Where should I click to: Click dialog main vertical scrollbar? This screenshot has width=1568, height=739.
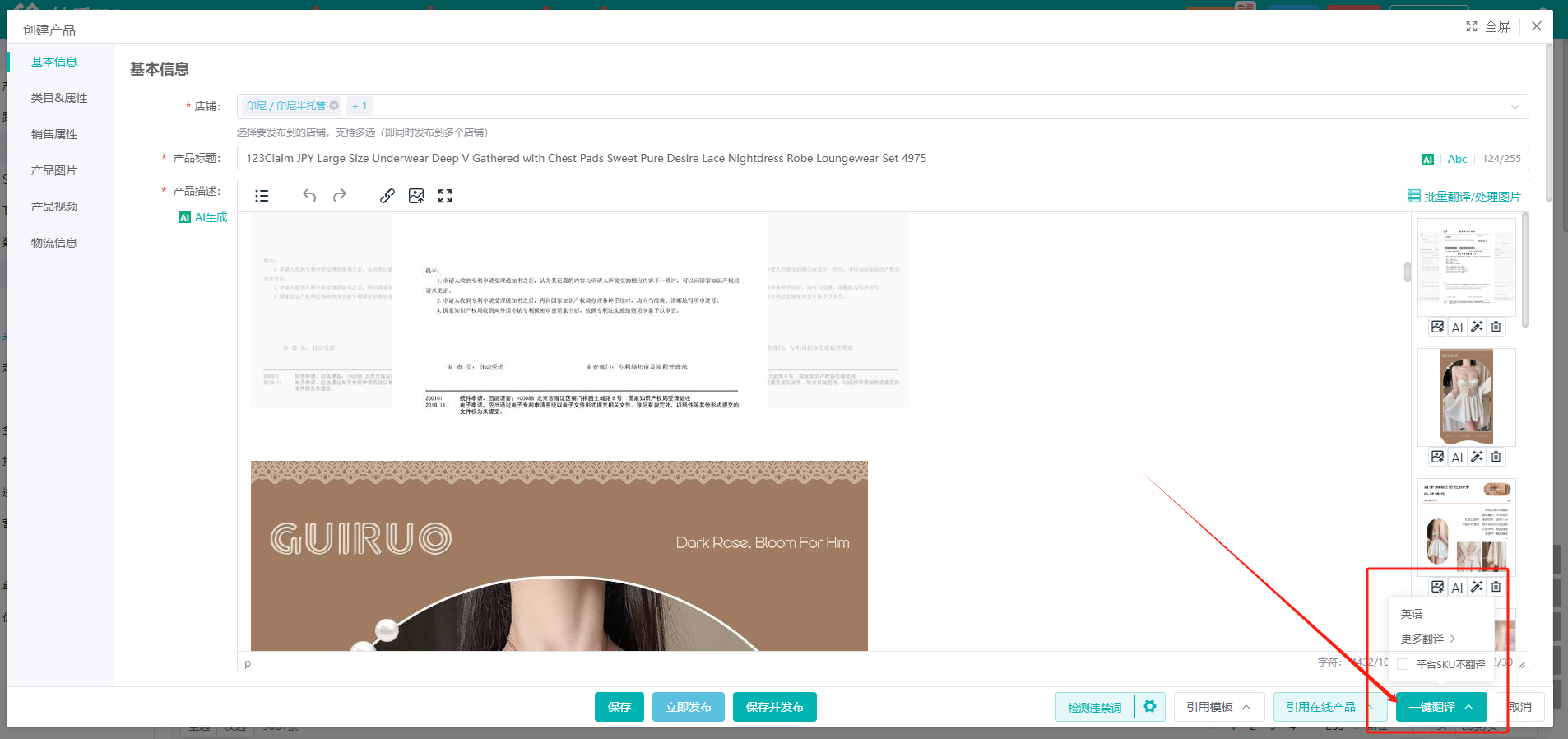coord(1549,123)
